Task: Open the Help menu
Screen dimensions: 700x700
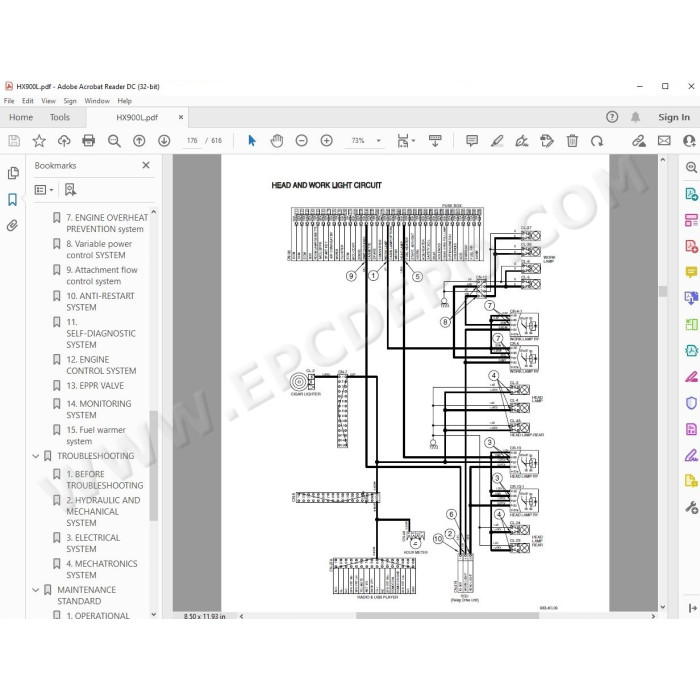Action: tap(125, 101)
